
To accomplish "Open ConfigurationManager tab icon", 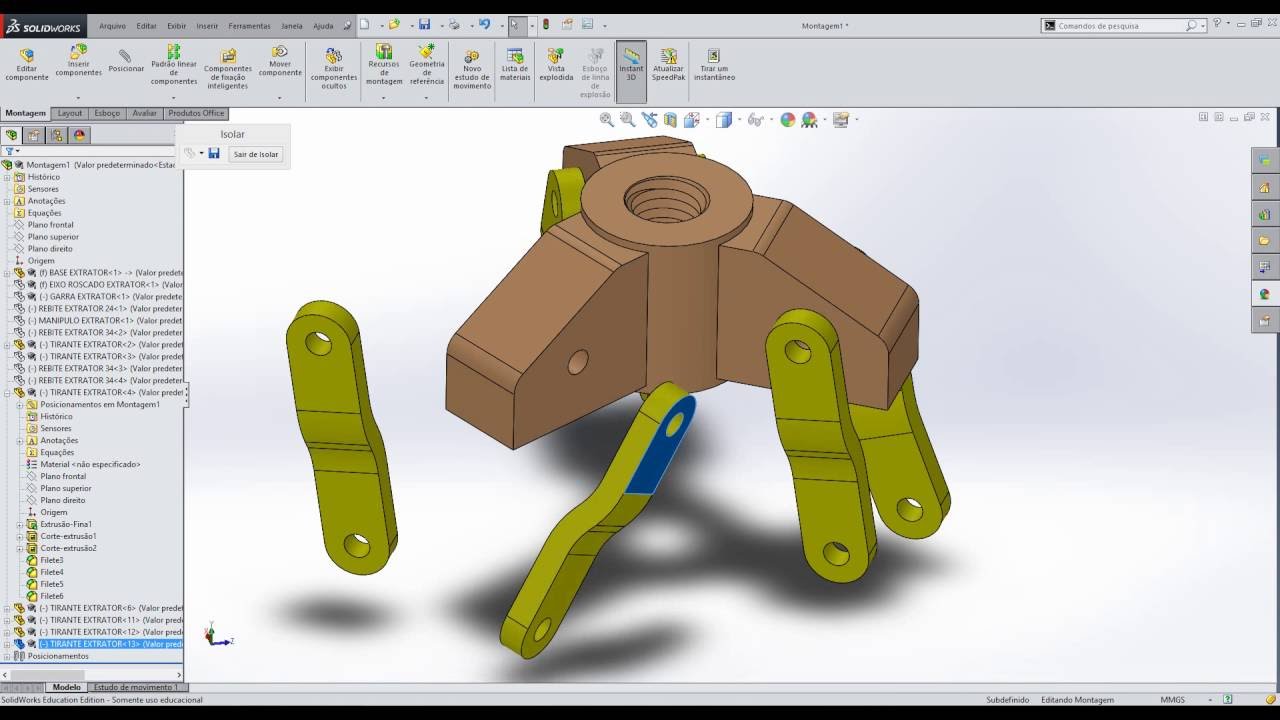I will pos(57,135).
